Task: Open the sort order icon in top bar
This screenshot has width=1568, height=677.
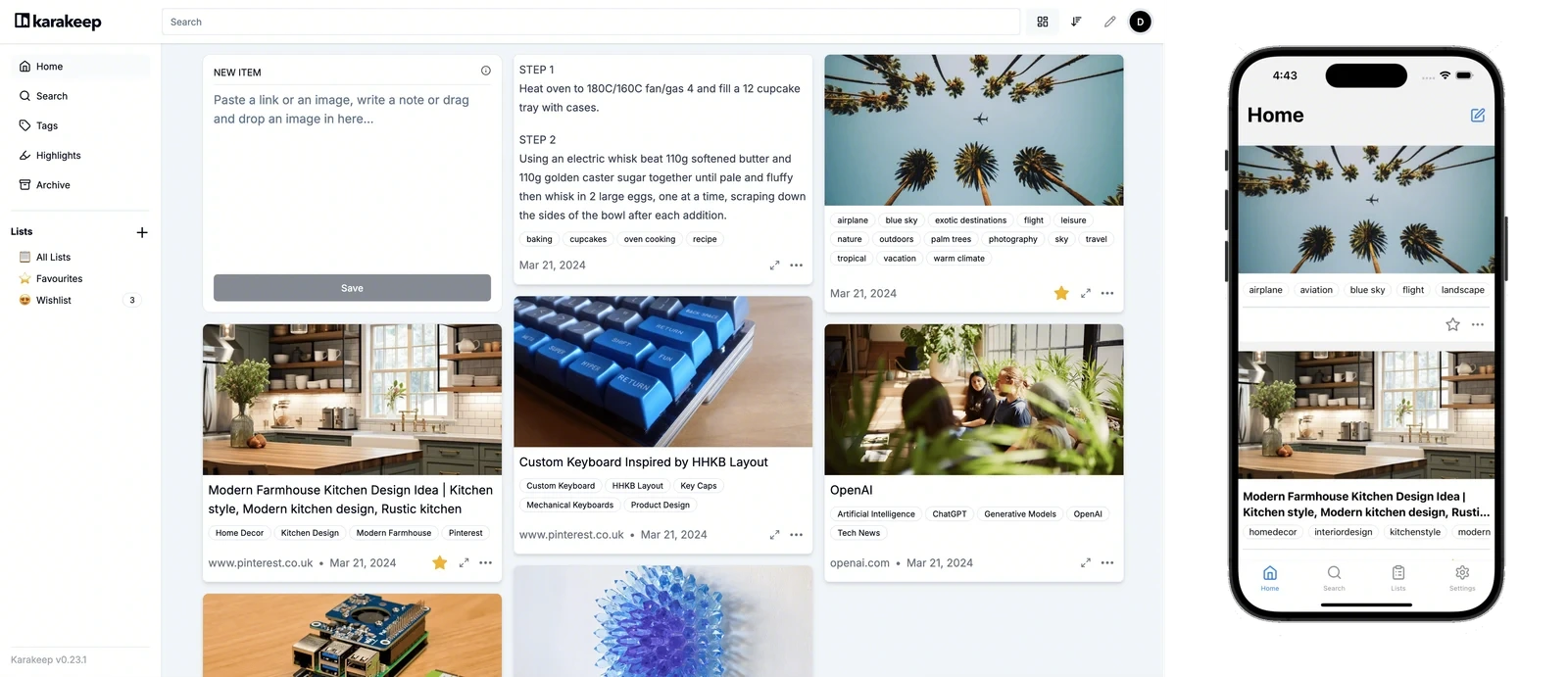Action: pos(1076,22)
